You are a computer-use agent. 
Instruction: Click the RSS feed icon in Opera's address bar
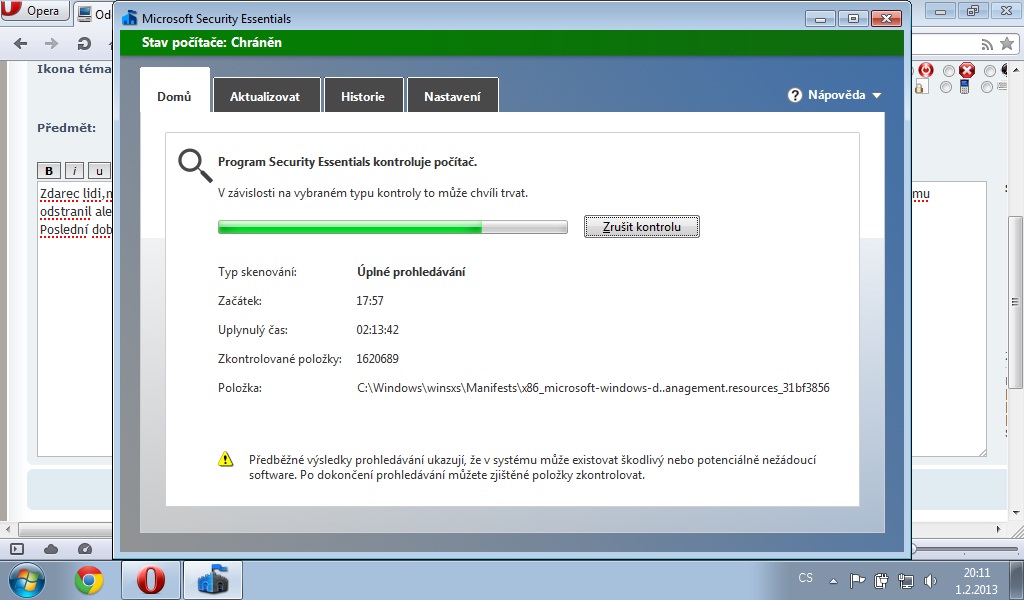point(987,44)
